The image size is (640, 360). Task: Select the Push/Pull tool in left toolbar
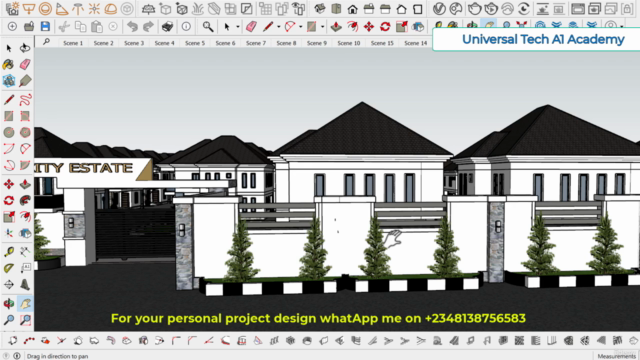25,184
